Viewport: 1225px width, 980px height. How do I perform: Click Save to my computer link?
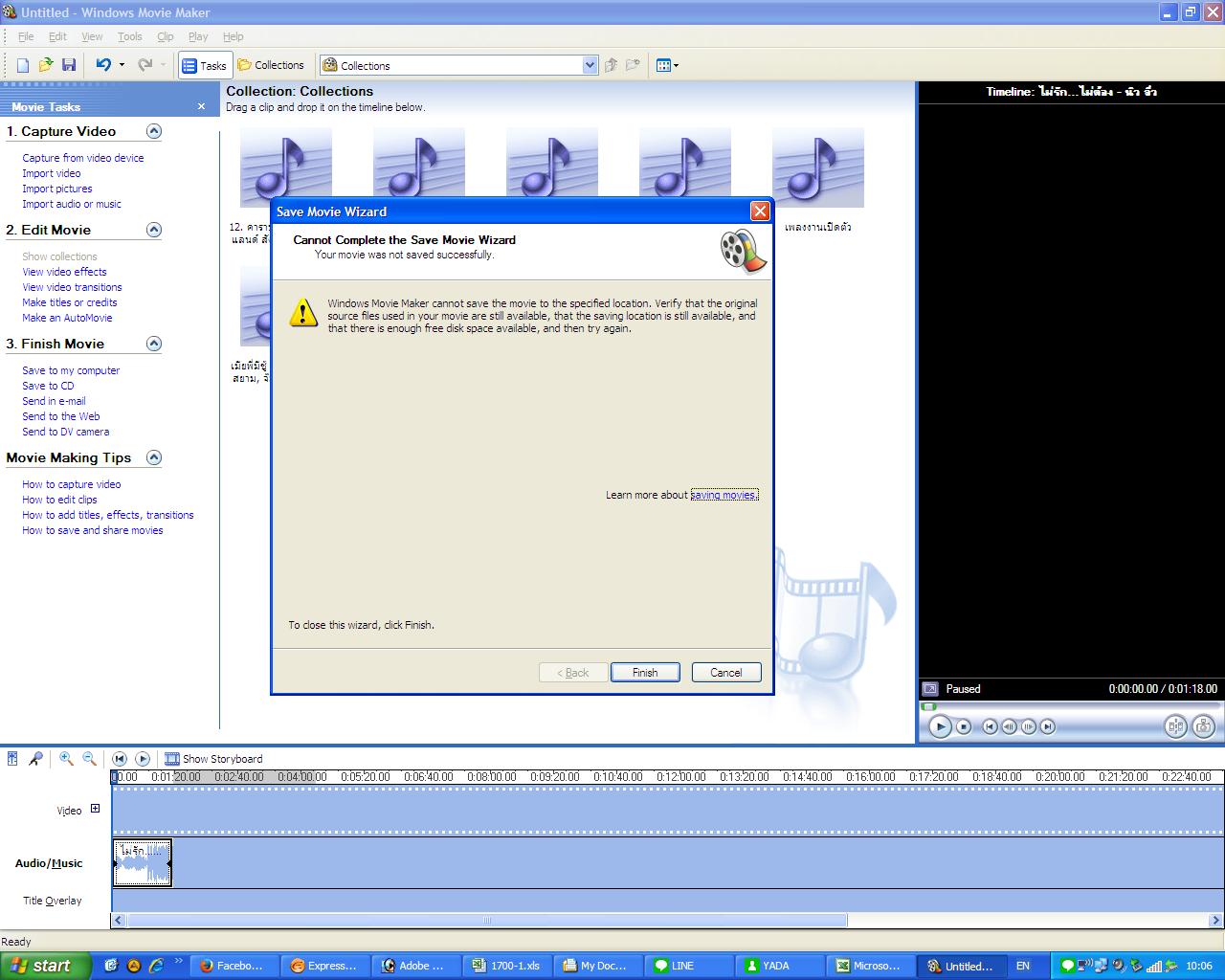pos(71,370)
